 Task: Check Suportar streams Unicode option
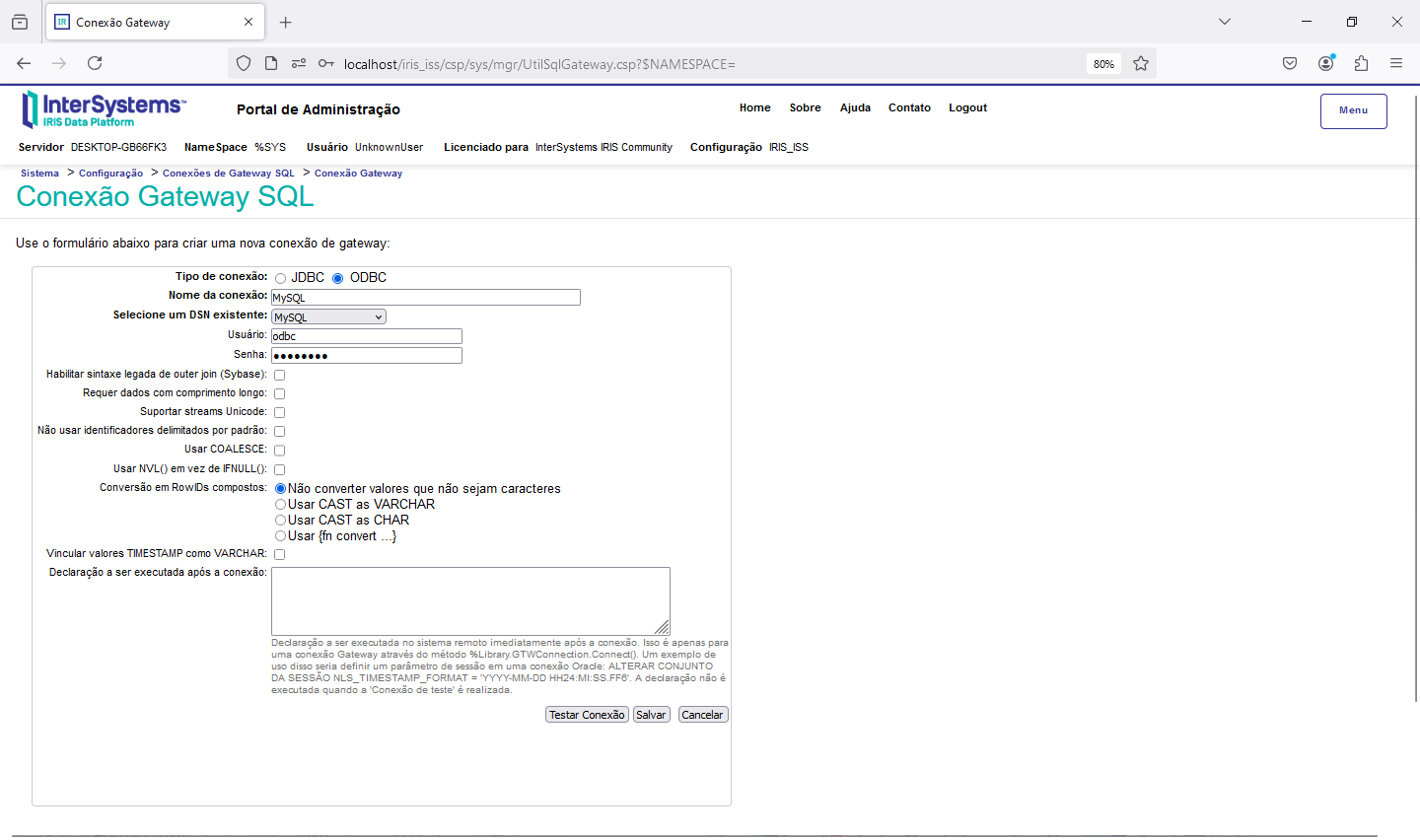[280, 413]
